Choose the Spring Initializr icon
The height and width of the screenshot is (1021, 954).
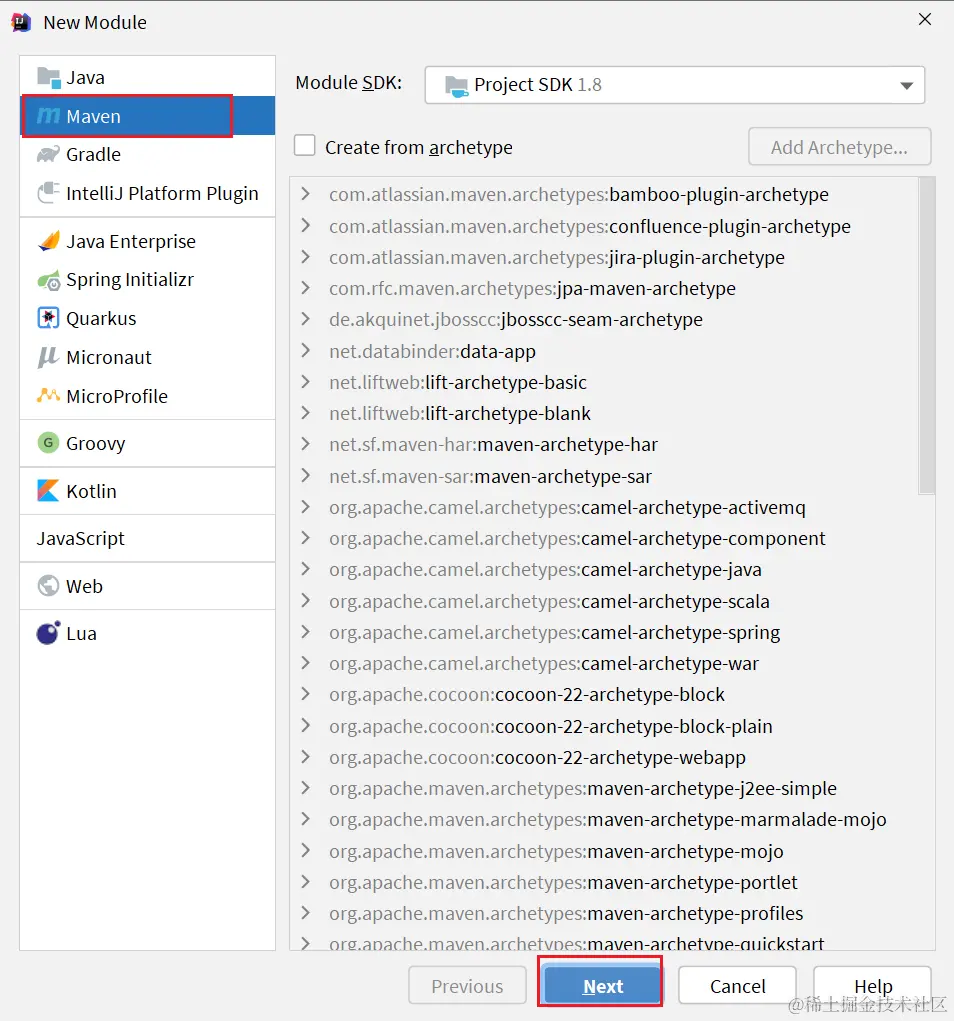click(48, 280)
